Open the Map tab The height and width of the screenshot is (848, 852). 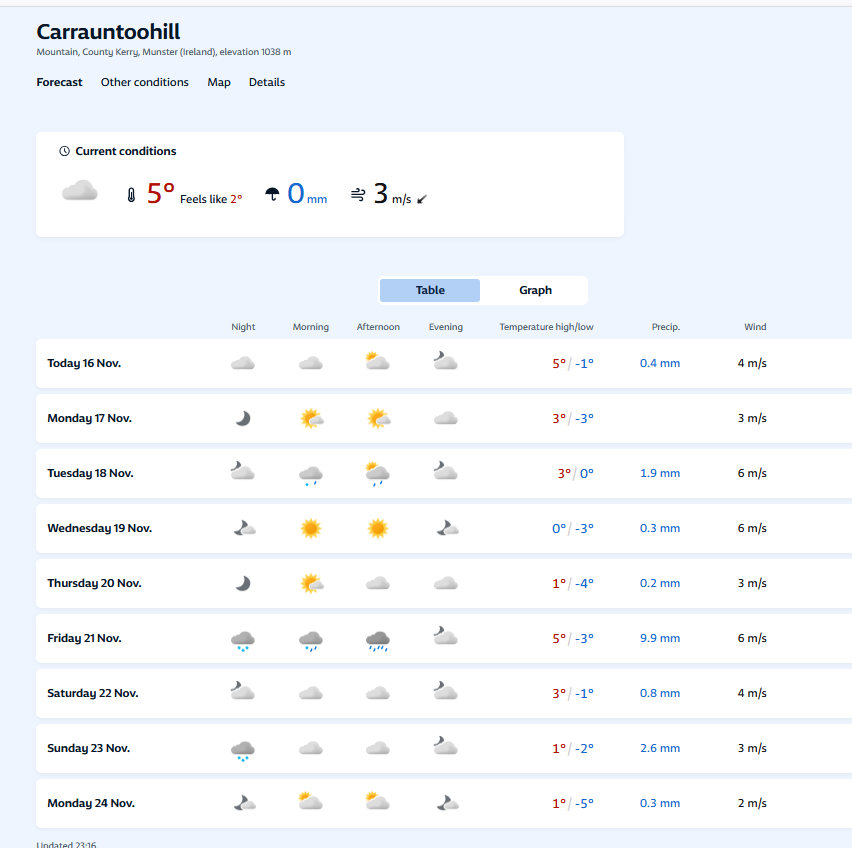pos(219,82)
